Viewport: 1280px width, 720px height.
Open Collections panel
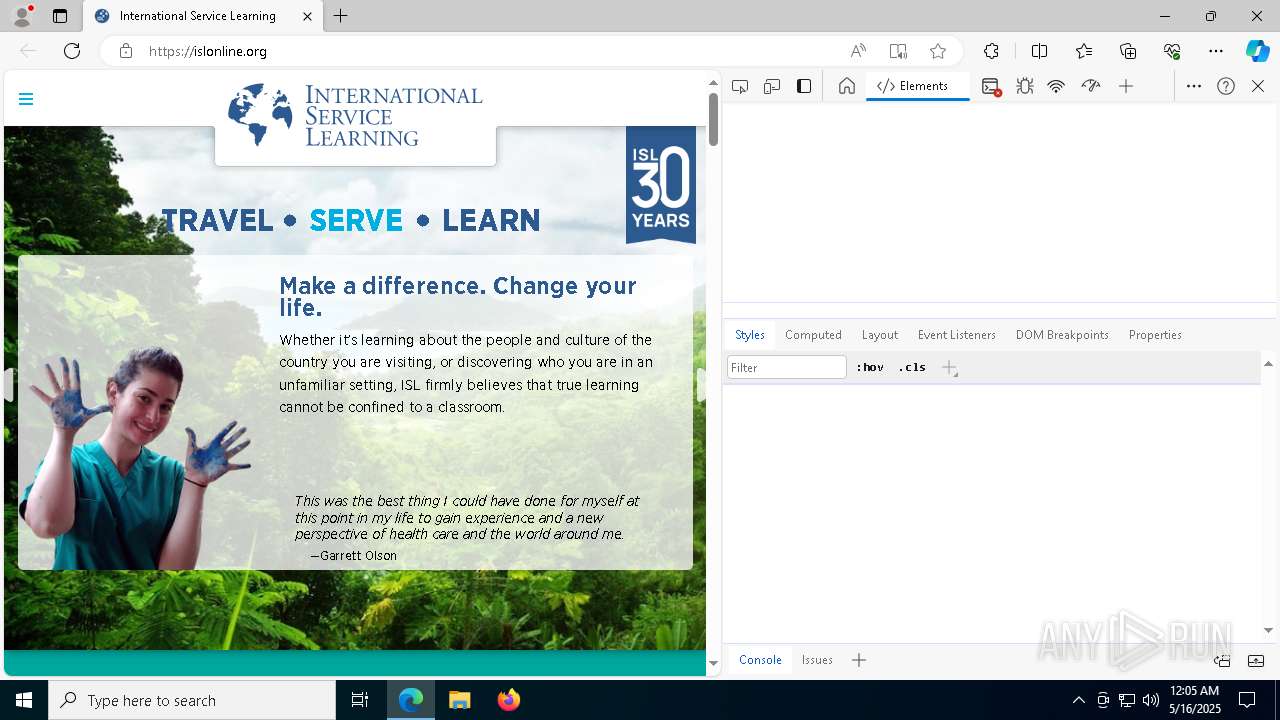click(x=1128, y=51)
